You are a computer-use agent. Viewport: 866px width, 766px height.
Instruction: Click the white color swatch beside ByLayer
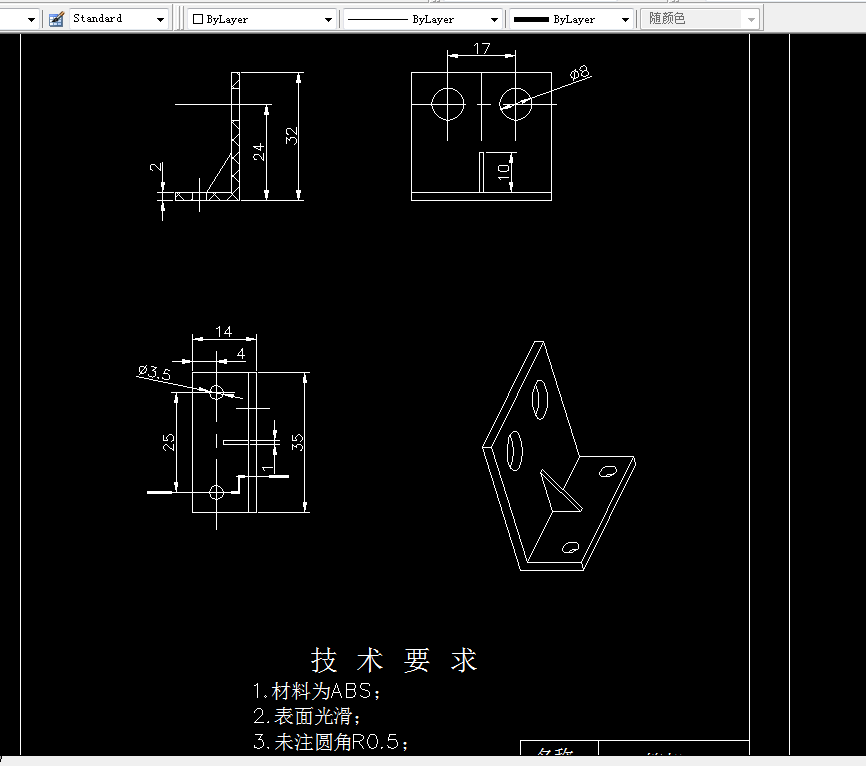point(198,19)
